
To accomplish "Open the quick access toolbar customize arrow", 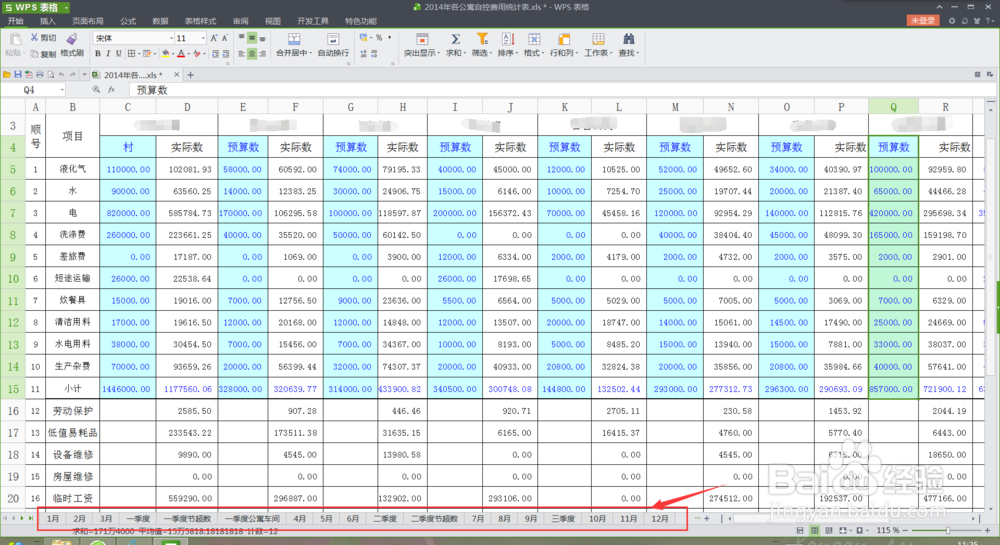I will (x=84, y=75).
